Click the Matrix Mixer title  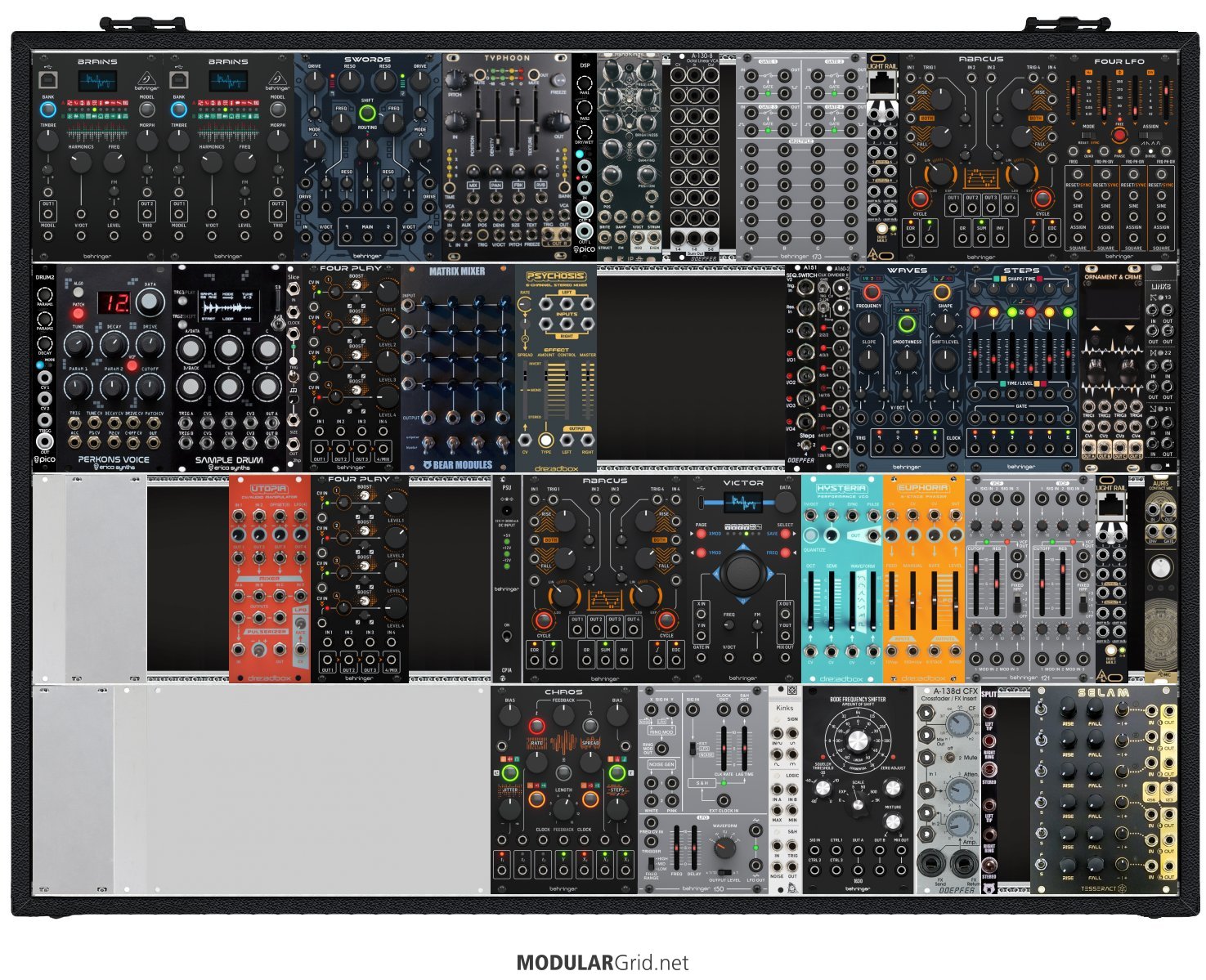click(457, 271)
